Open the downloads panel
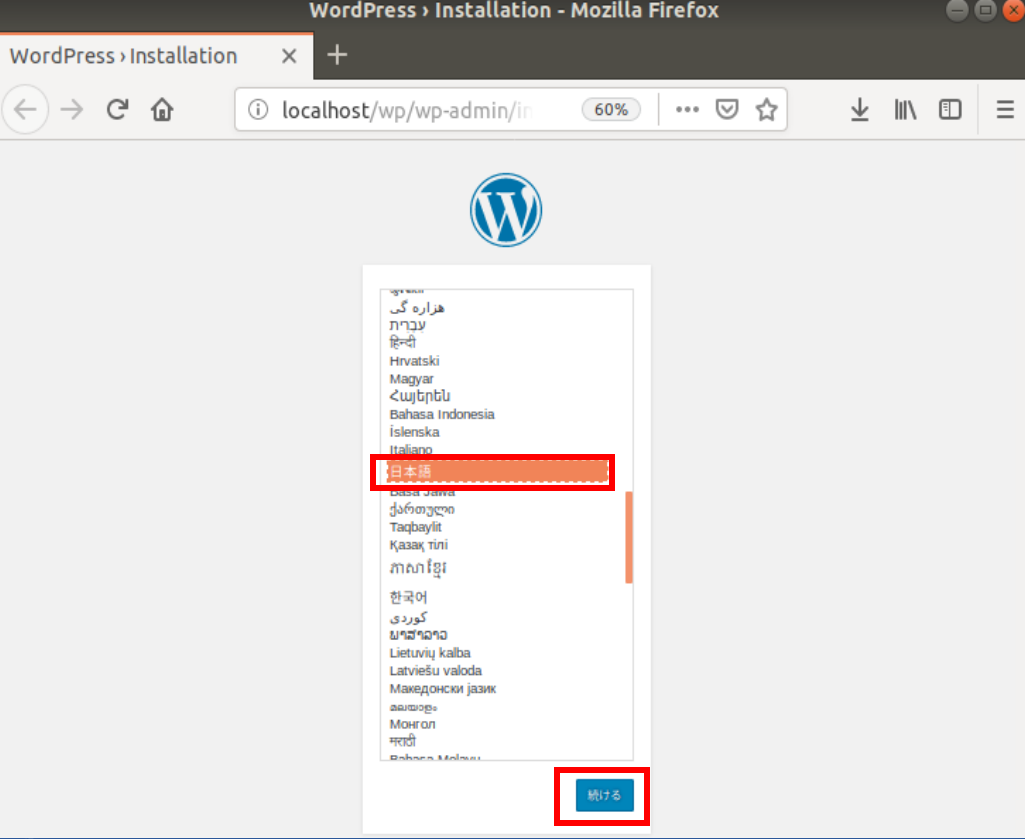 coord(860,109)
